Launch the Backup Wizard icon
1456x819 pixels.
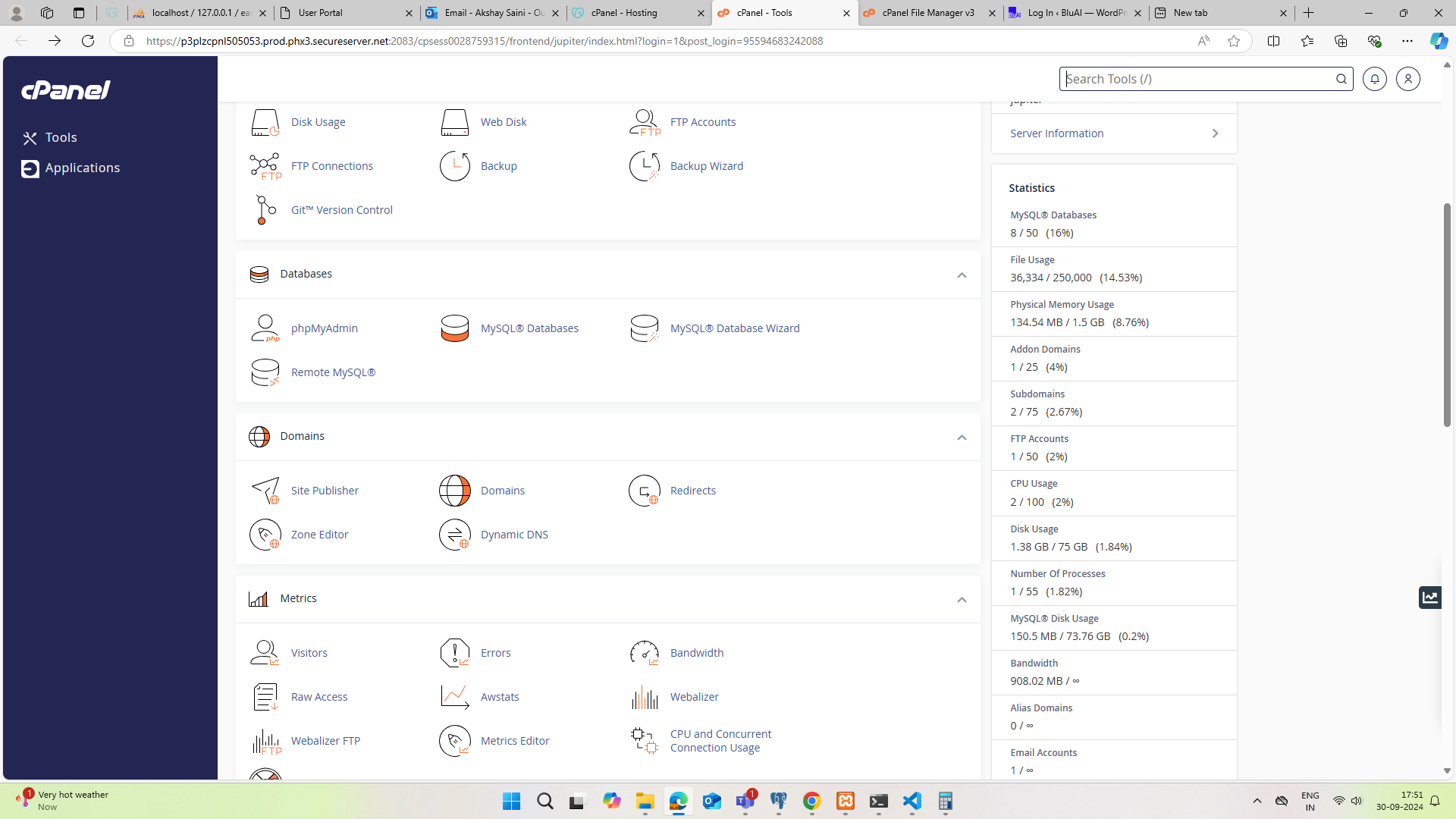point(645,166)
